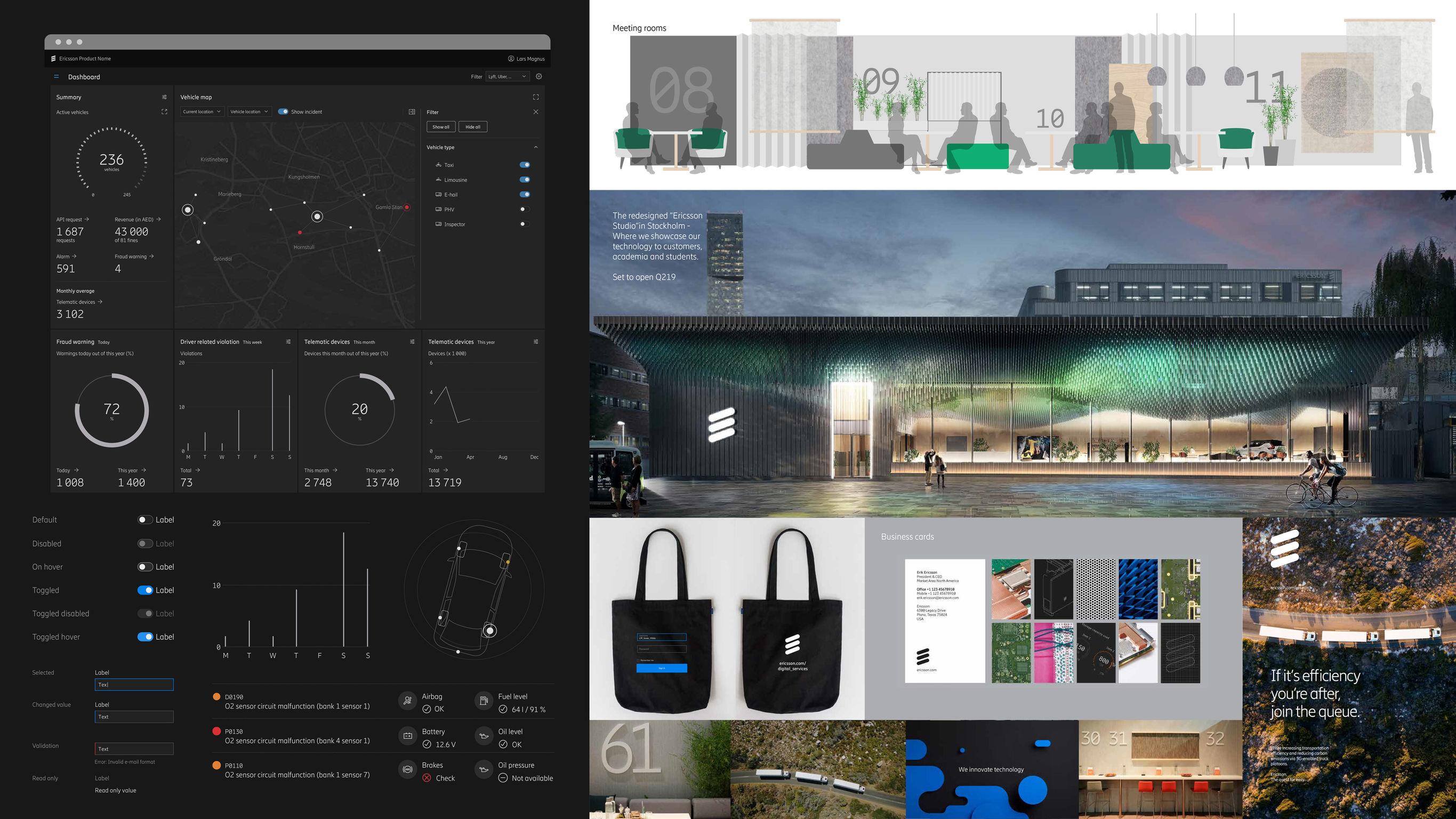Click the Hide all filter button
This screenshot has width=1456, height=819.
click(472, 126)
